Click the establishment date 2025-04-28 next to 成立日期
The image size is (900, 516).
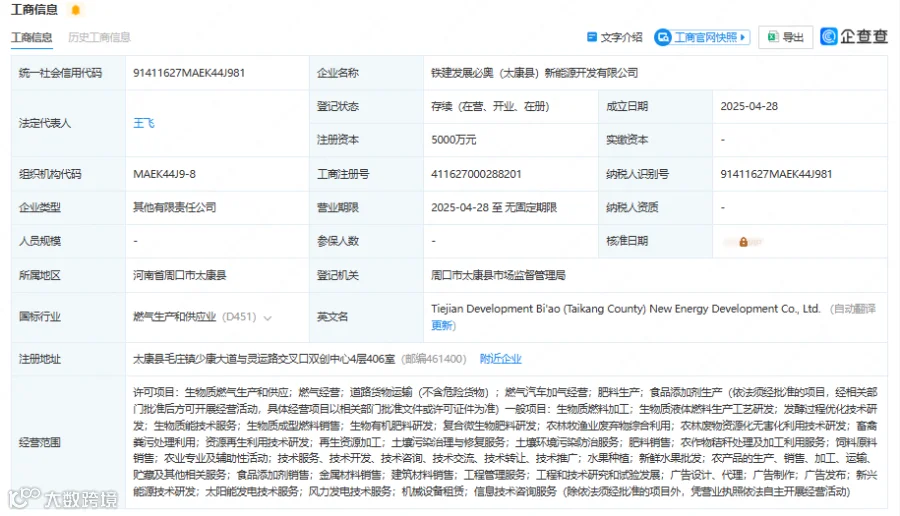[x=749, y=106]
